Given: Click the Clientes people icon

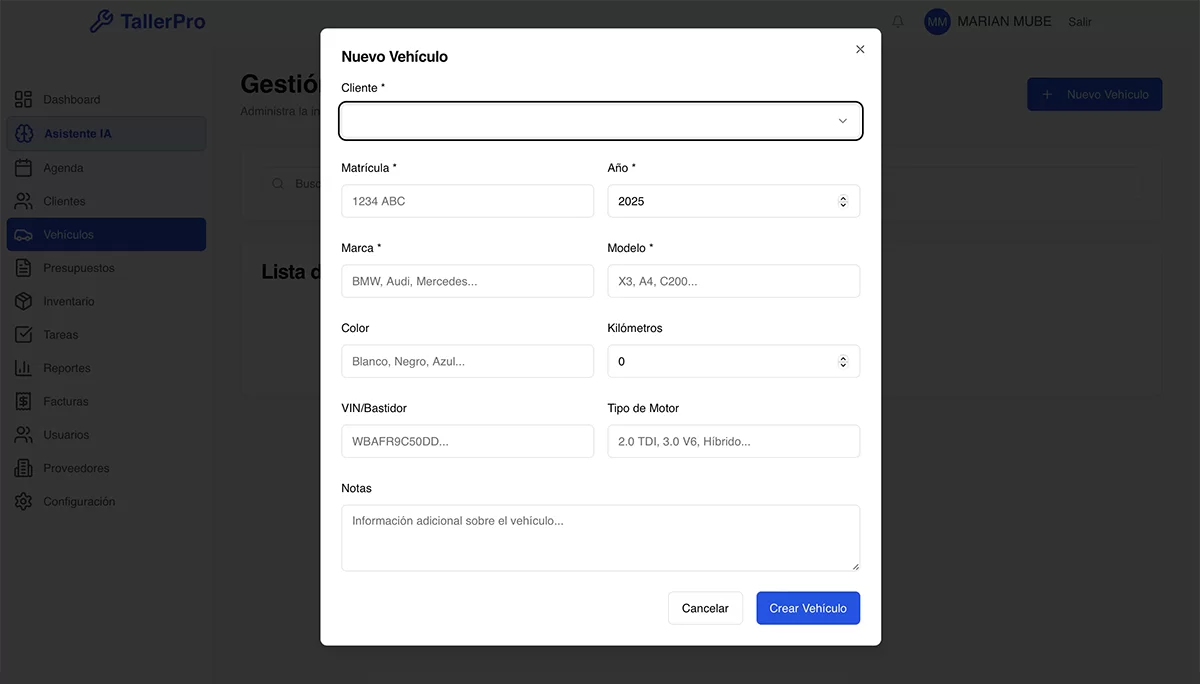Looking at the screenshot, I should pos(23,201).
